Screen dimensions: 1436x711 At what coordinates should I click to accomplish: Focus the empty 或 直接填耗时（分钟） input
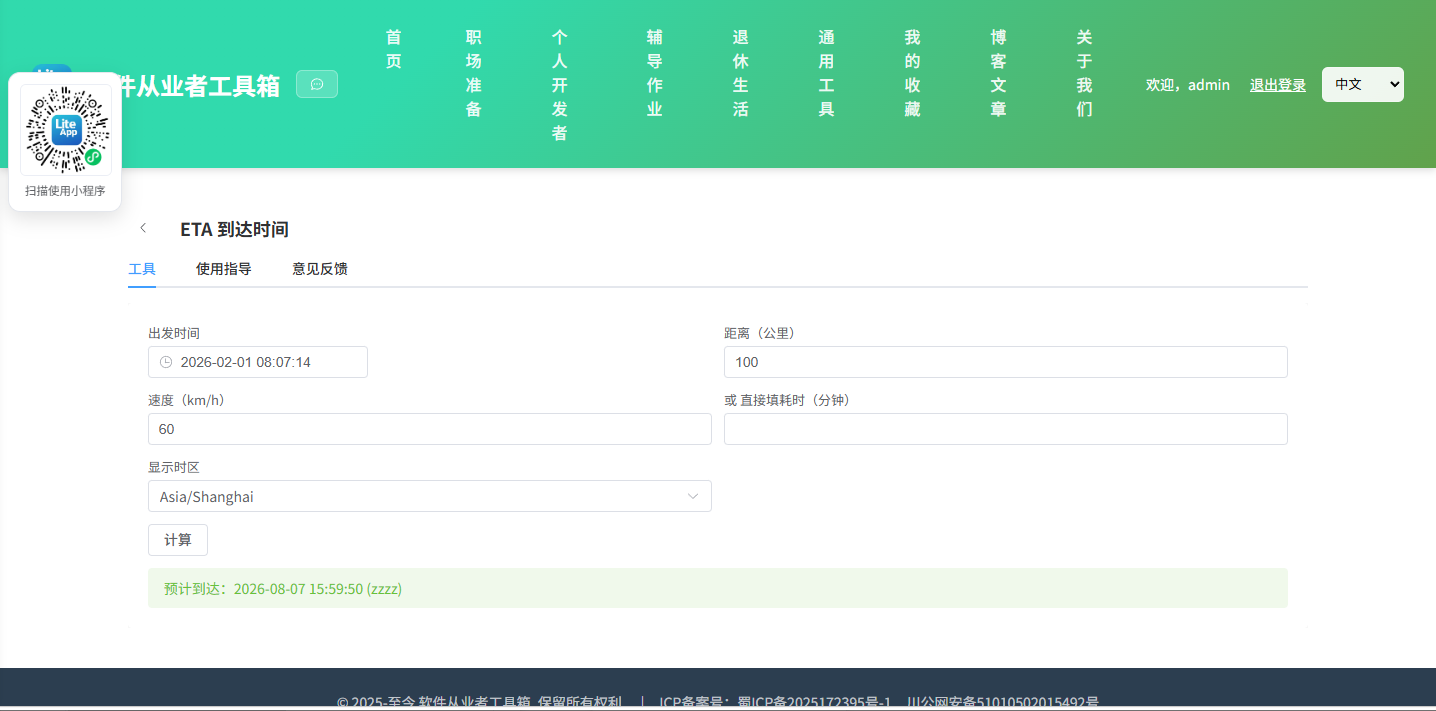(x=1006, y=429)
